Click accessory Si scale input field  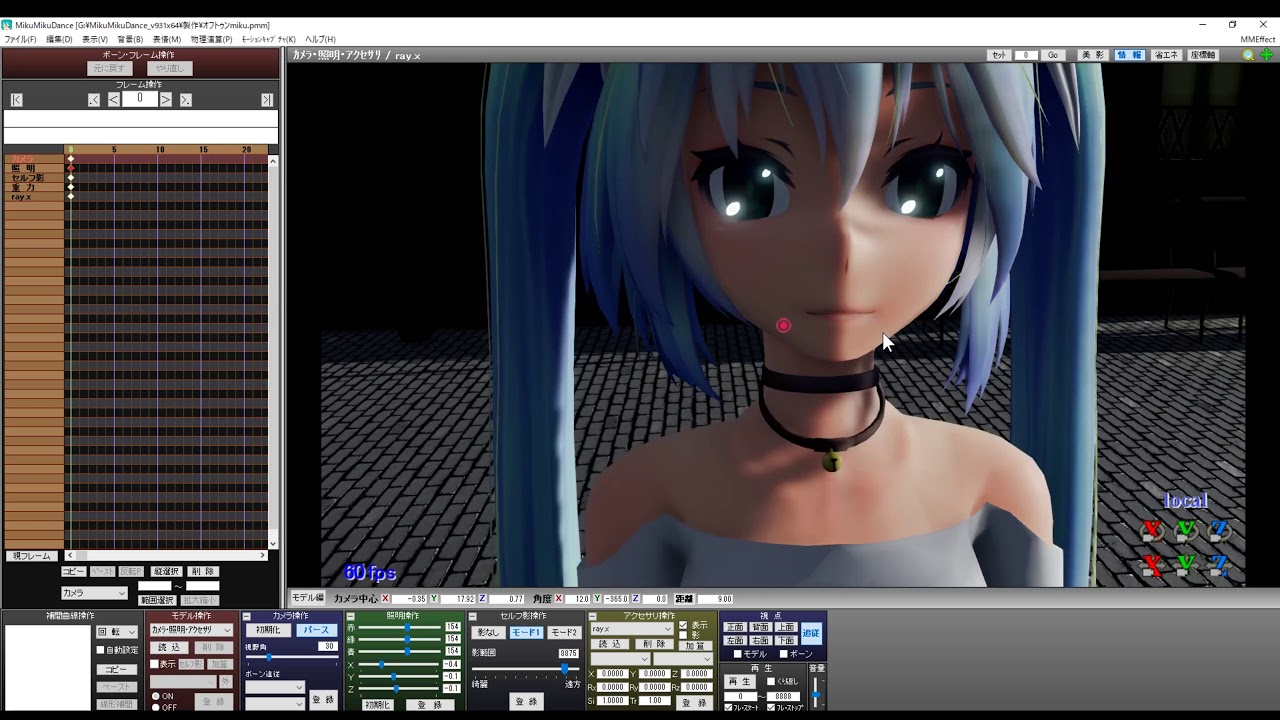click(x=612, y=700)
